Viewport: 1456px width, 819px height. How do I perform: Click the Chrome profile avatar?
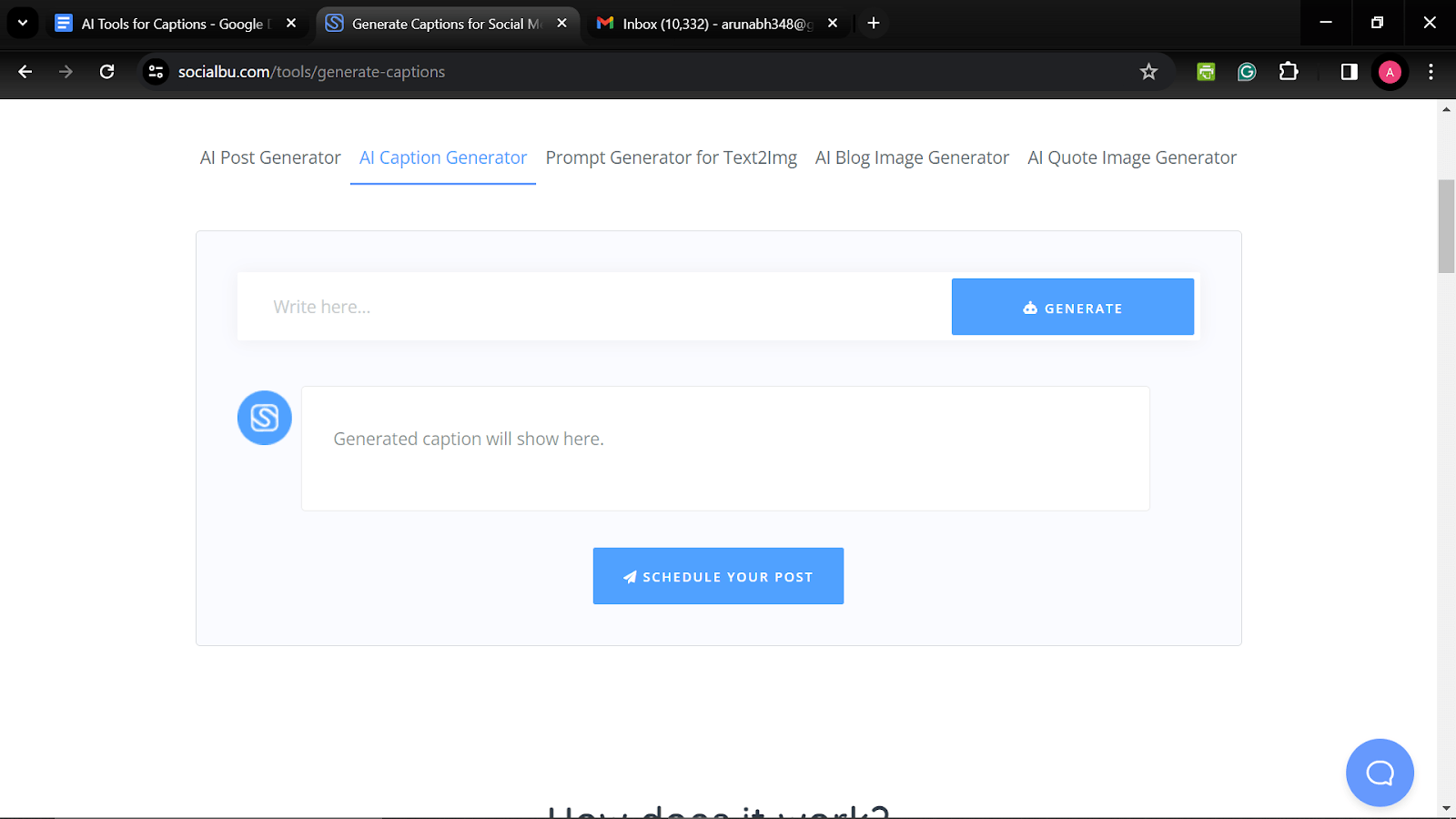pos(1390,71)
